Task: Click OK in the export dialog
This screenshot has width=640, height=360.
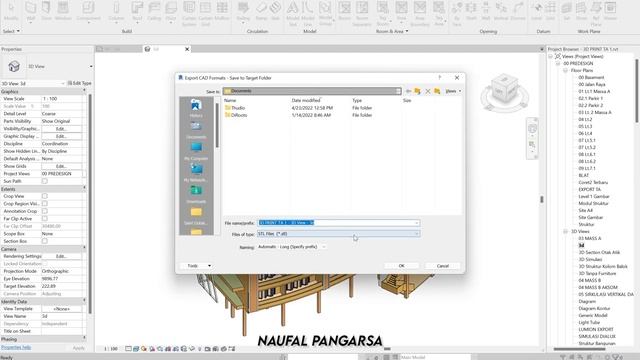Action: (x=401, y=266)
